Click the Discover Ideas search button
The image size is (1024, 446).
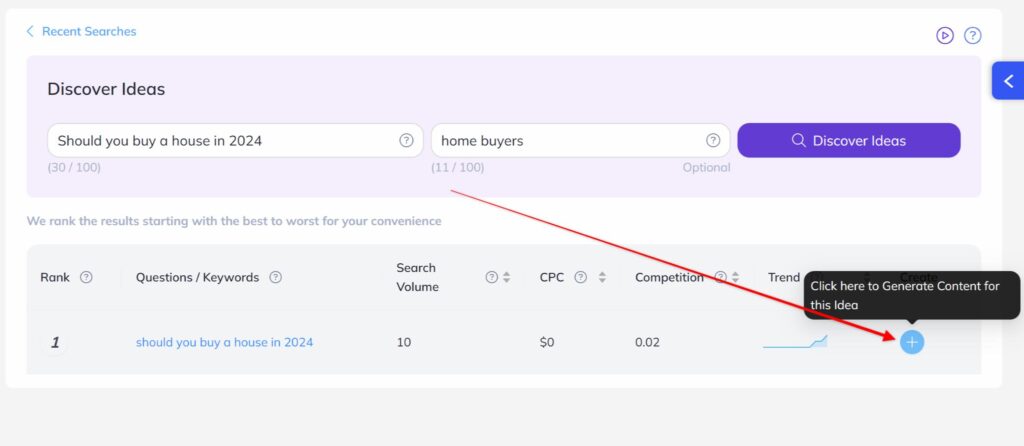pos(848,140)
